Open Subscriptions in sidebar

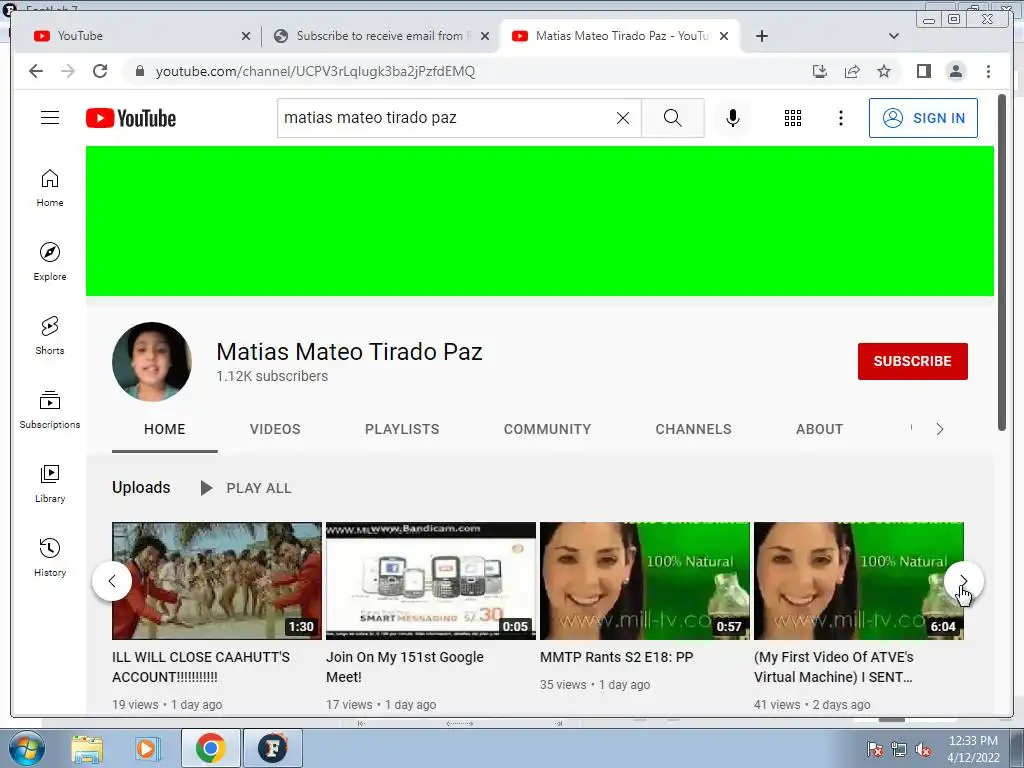pos(50,409)
